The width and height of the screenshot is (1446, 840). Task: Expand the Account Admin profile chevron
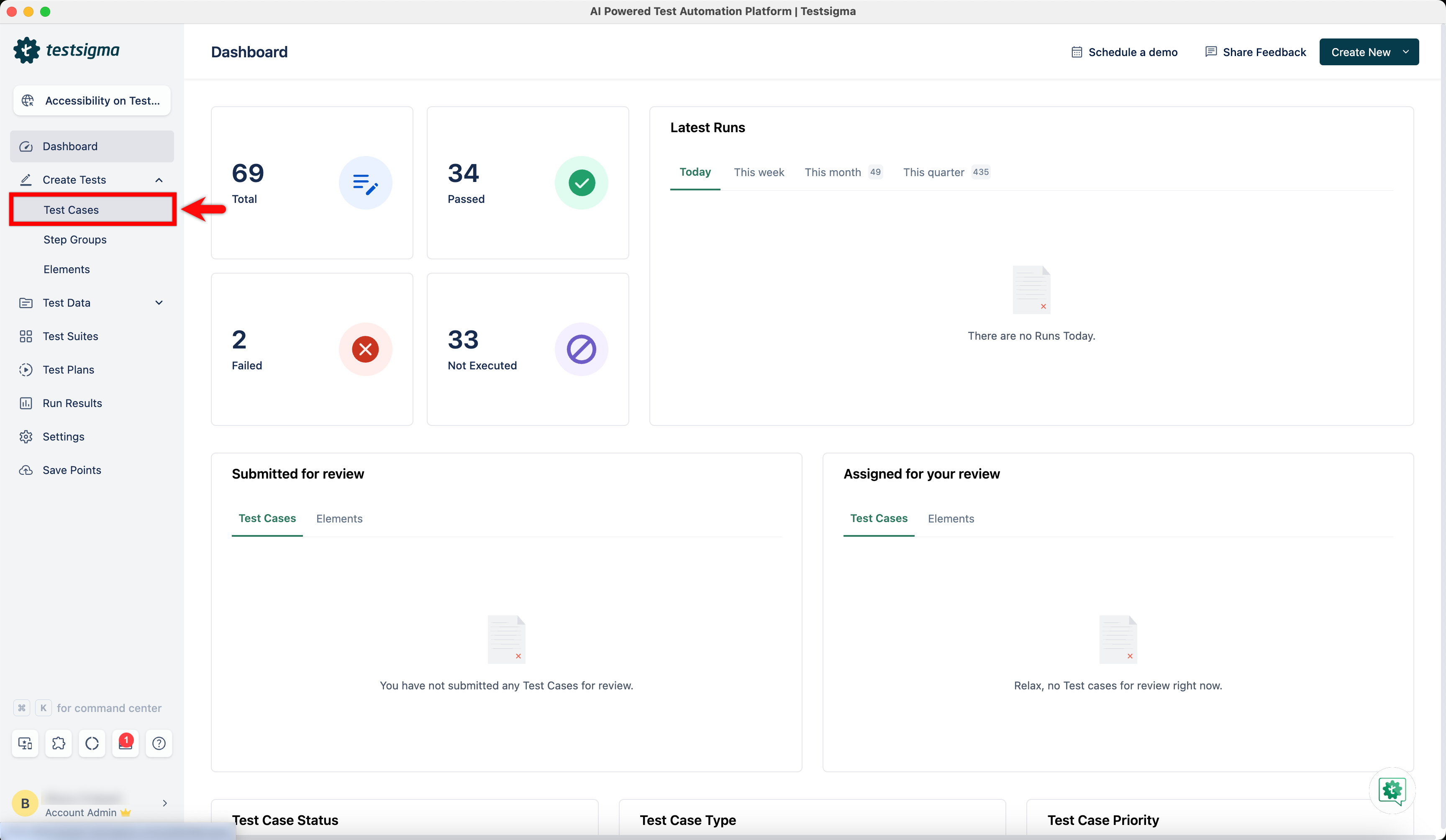pos(165,803)
